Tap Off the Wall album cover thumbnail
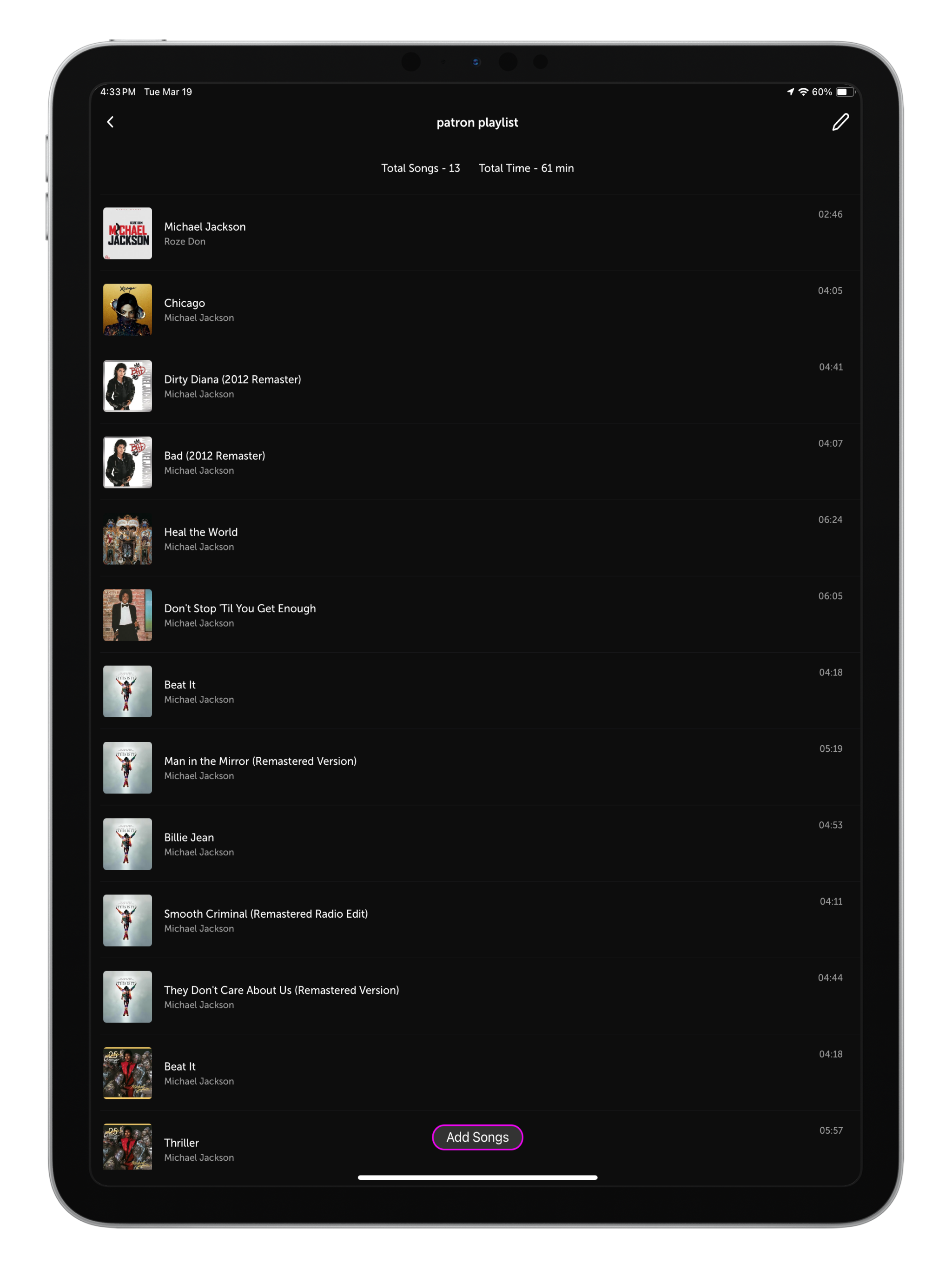The width and height of the screenshot is (952, 1270). tap(127, 615)
